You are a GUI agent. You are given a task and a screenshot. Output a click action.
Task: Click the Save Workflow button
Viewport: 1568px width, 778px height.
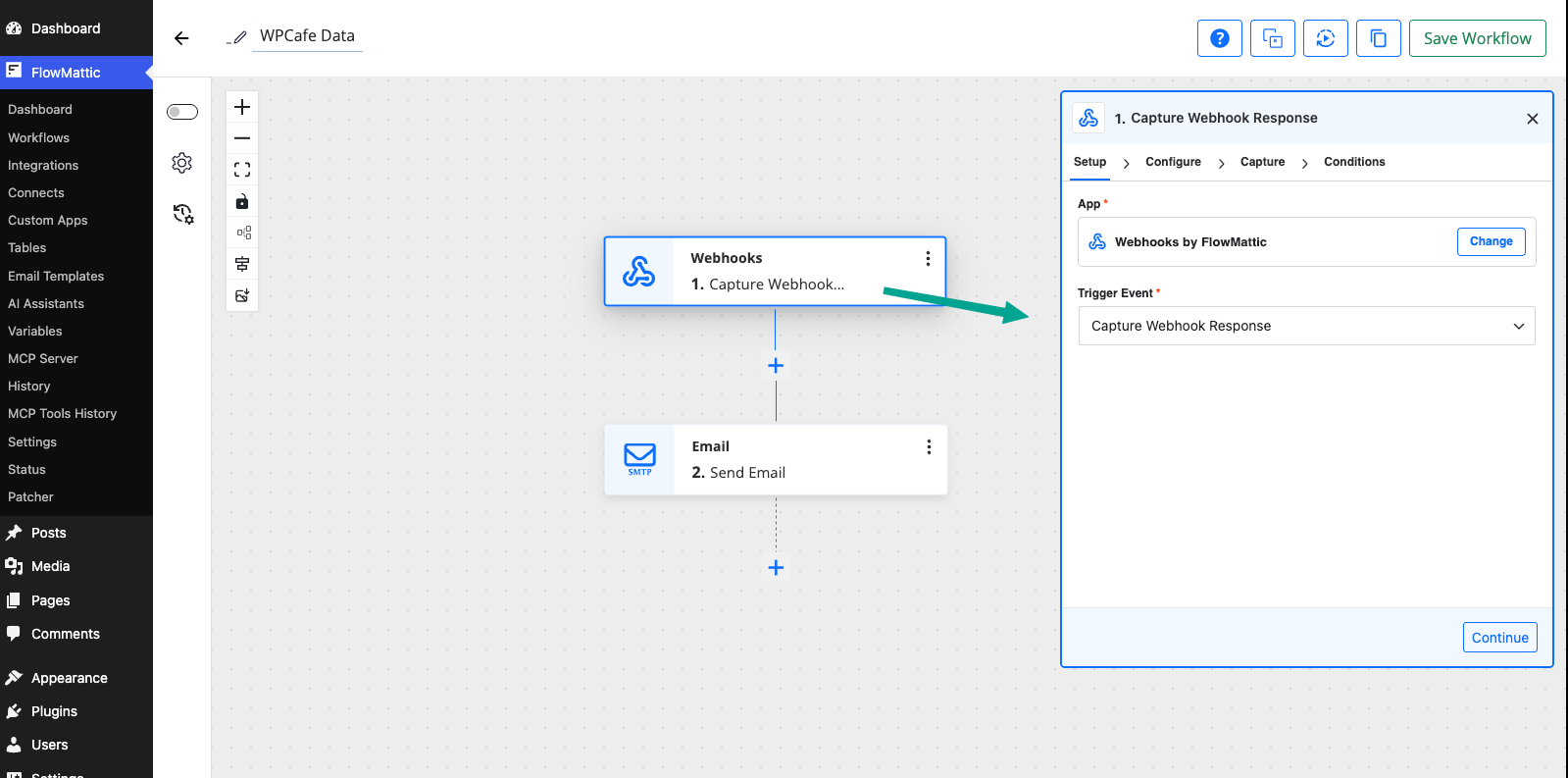pos(1478,38)
